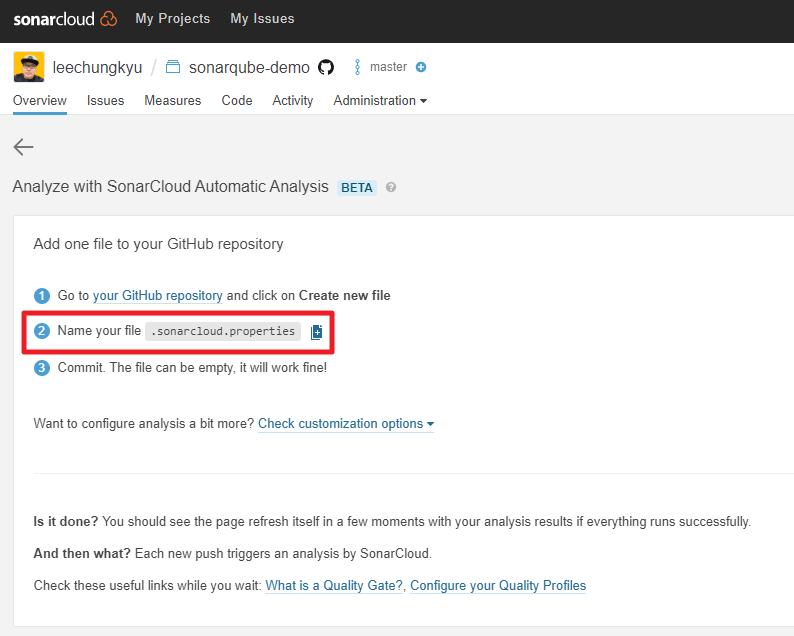Switch to the Overview tab
Image resolution: width=794 pixels, height=636 pixels.
pos(39,100)
